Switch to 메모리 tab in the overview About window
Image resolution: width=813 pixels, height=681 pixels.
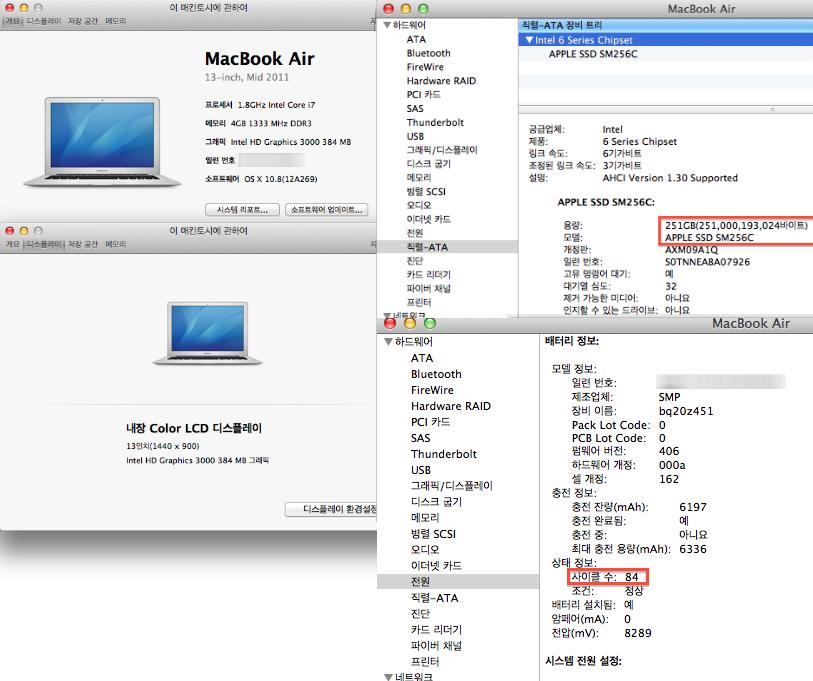coord(115,21)
